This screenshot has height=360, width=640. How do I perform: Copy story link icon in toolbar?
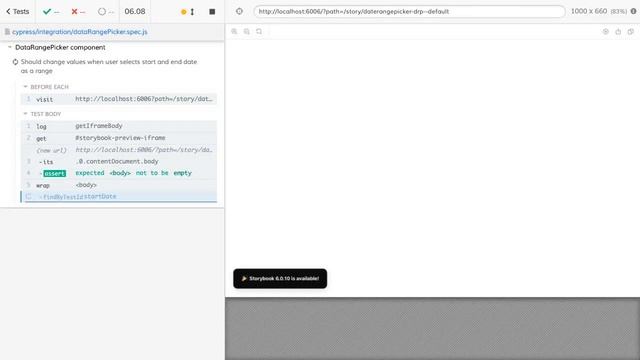coord(631,31)
